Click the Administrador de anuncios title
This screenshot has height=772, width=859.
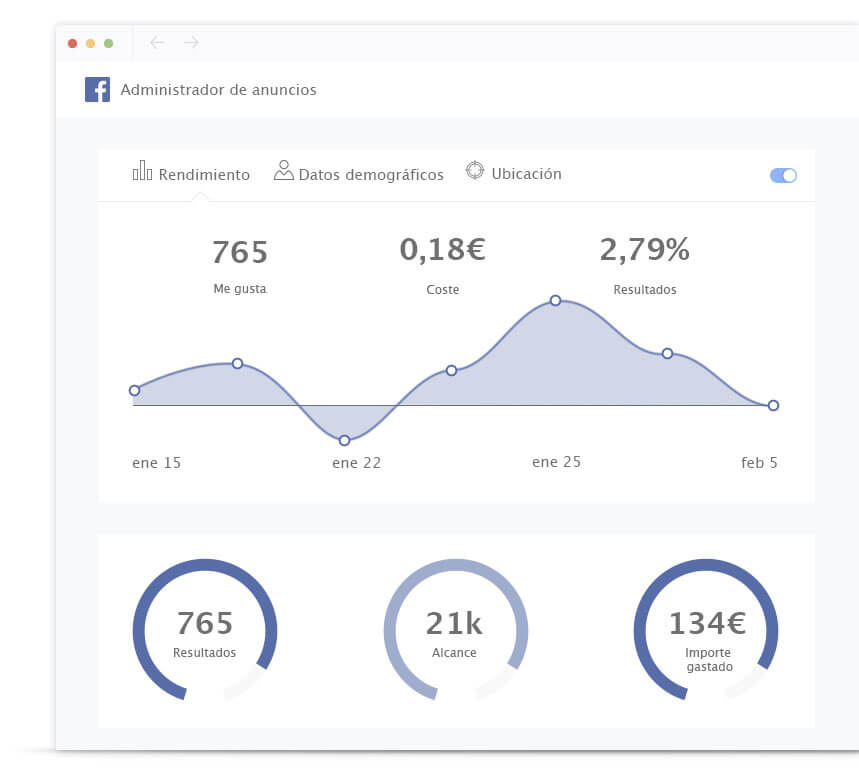(218, 90)
